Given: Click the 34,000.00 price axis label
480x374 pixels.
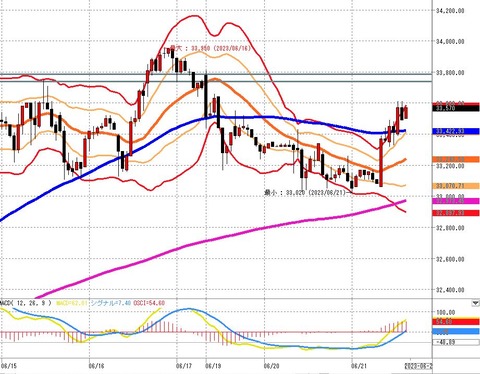Looking at the screenshot, I should click(450, 42).
